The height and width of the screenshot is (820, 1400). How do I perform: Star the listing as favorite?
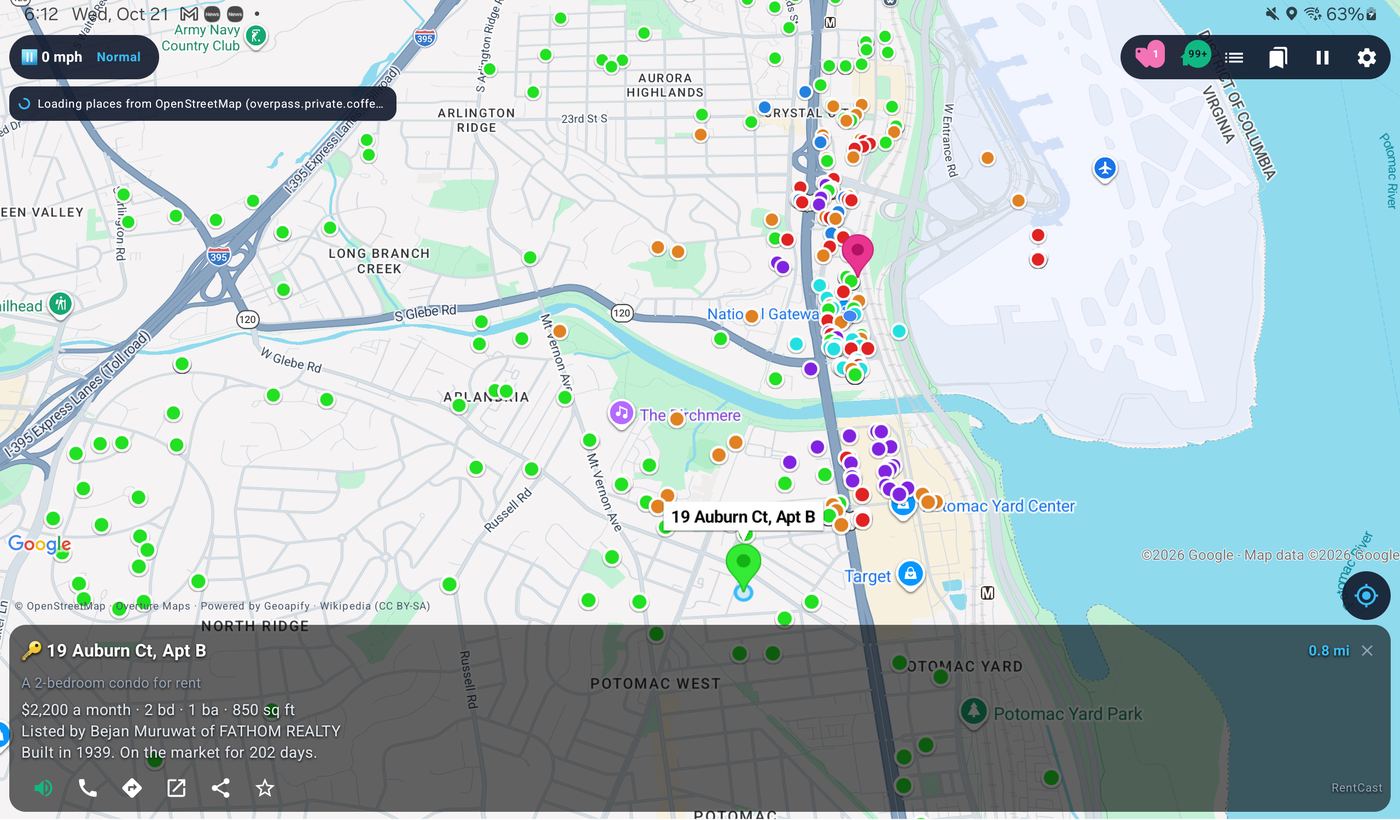click(265, 788)
